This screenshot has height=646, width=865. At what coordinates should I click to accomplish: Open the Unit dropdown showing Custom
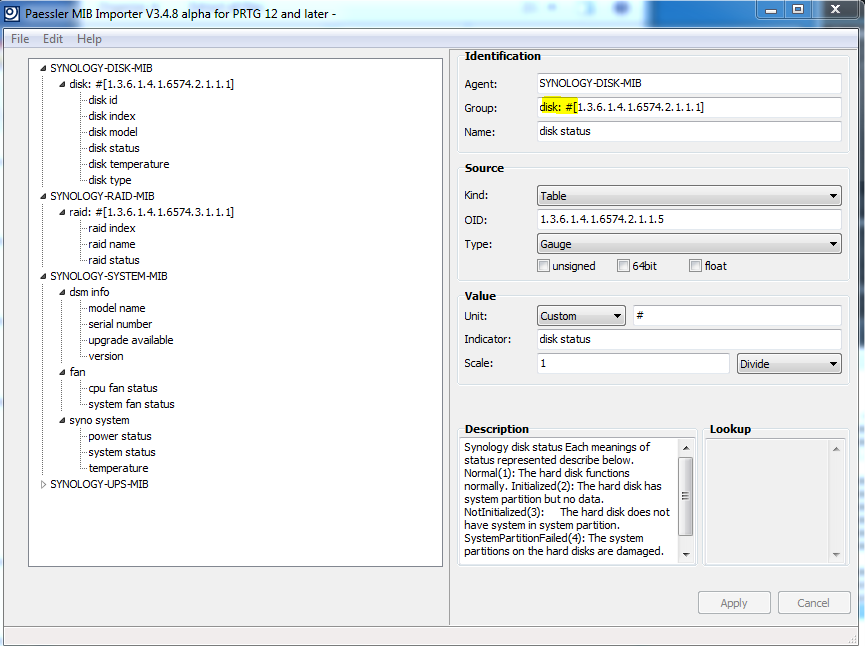pos(581,316)
